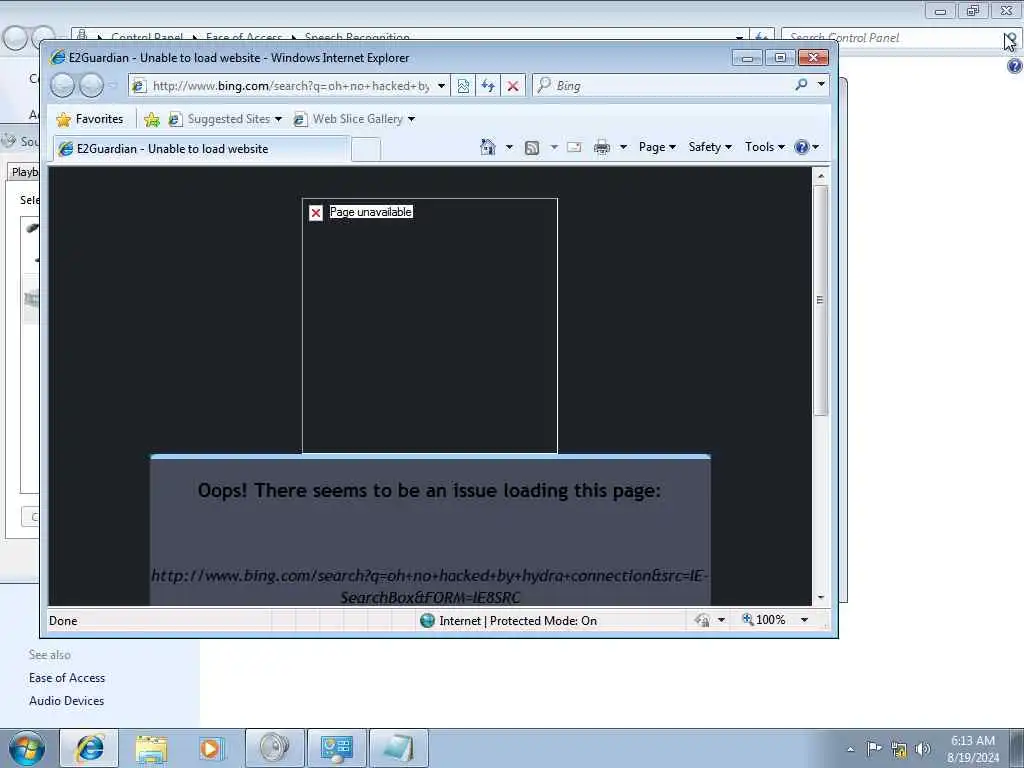Click the address bar URL field
The height and width of the screenshot is (768, 1024).
[291, 86]
